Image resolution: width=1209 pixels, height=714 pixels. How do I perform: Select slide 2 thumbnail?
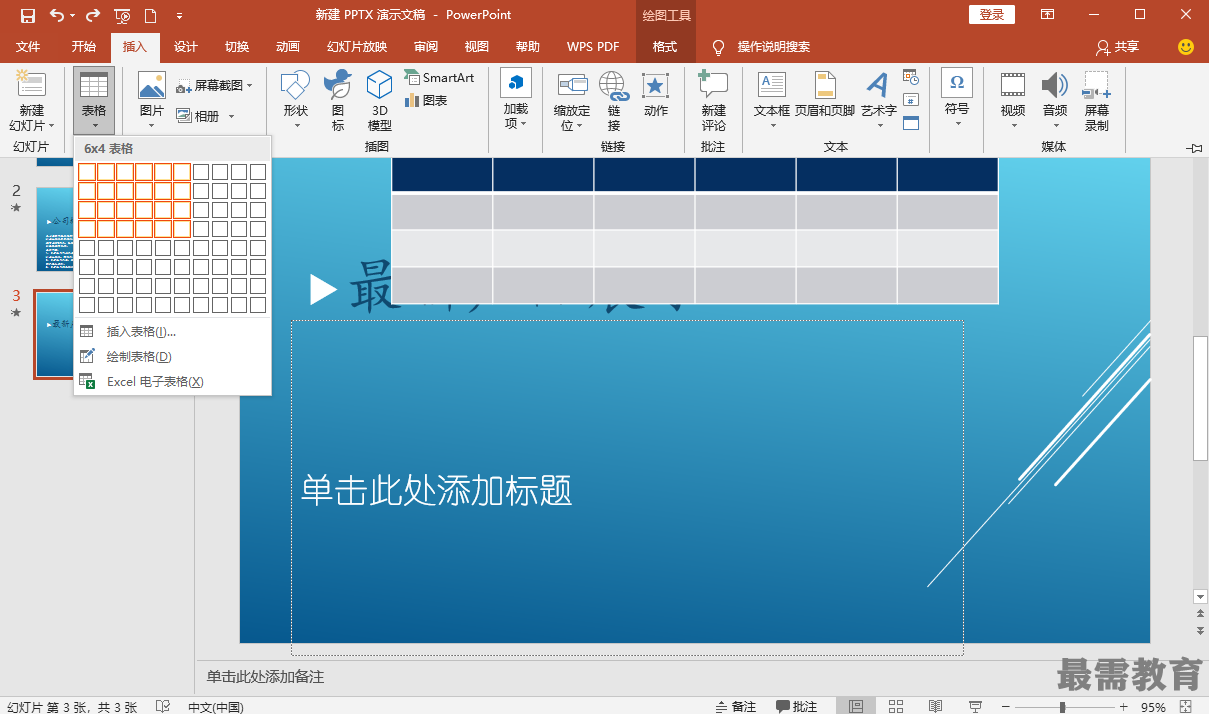pyautogui.click(x=55, y=229)
